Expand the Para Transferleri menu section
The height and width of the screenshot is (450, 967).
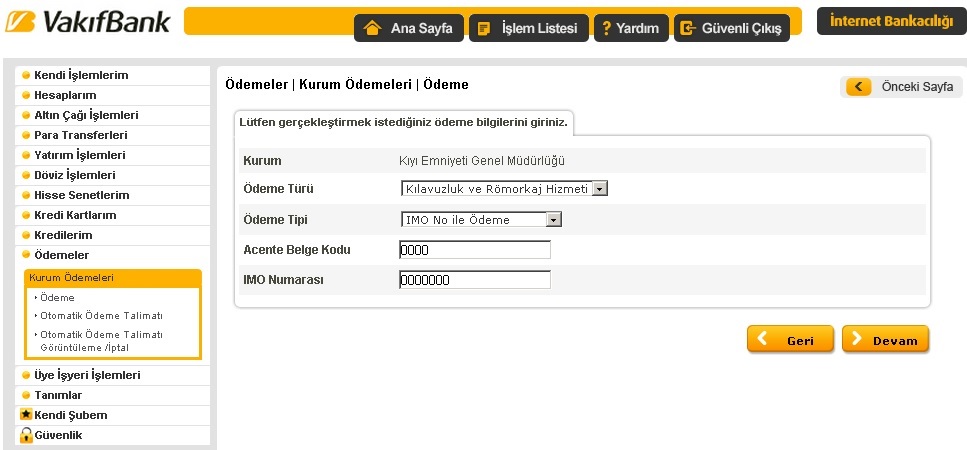(x=80, y=135)
